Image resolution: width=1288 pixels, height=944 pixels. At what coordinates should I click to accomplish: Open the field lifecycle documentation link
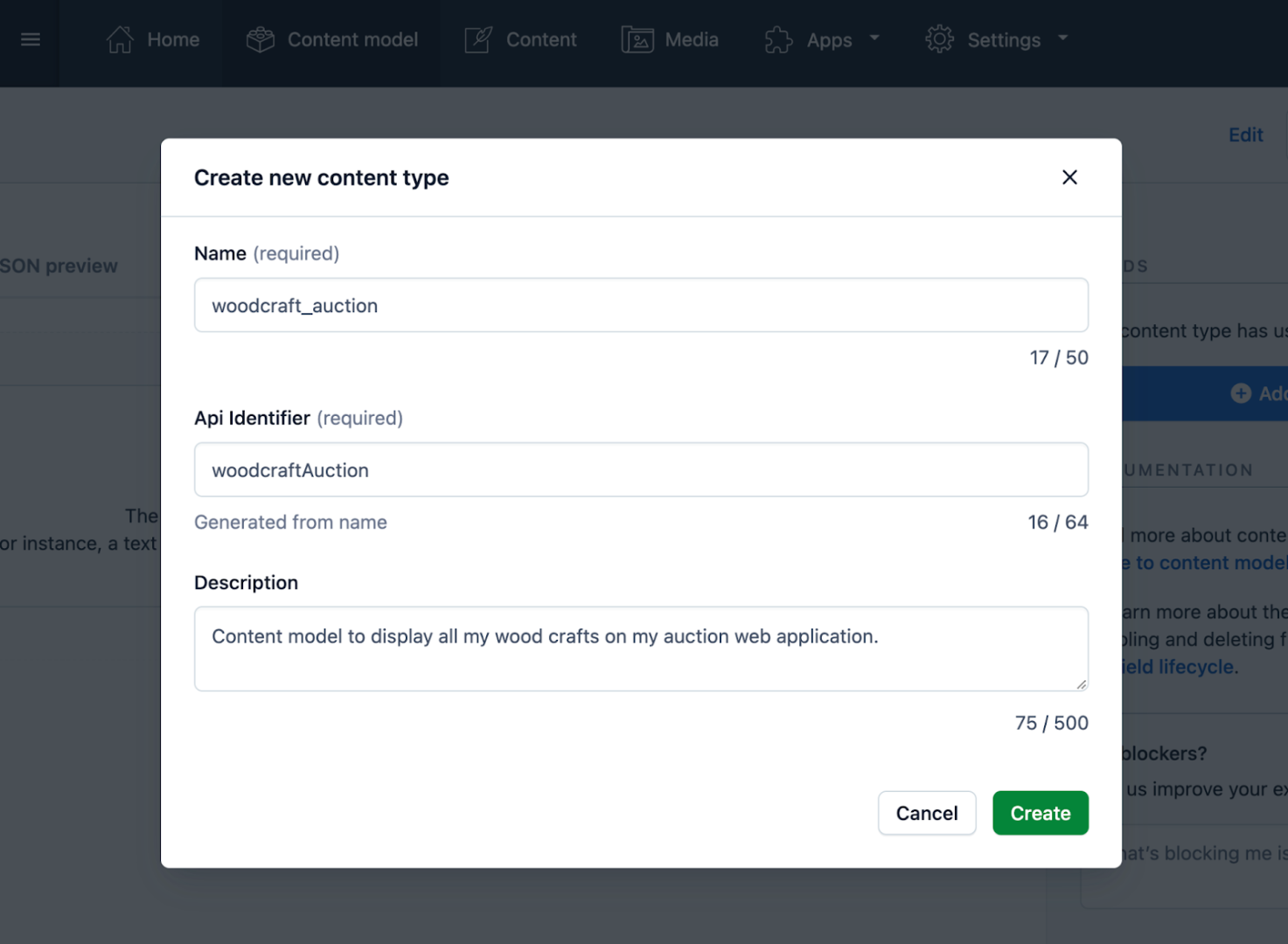pyautogui.click(x=1179, y=666)
